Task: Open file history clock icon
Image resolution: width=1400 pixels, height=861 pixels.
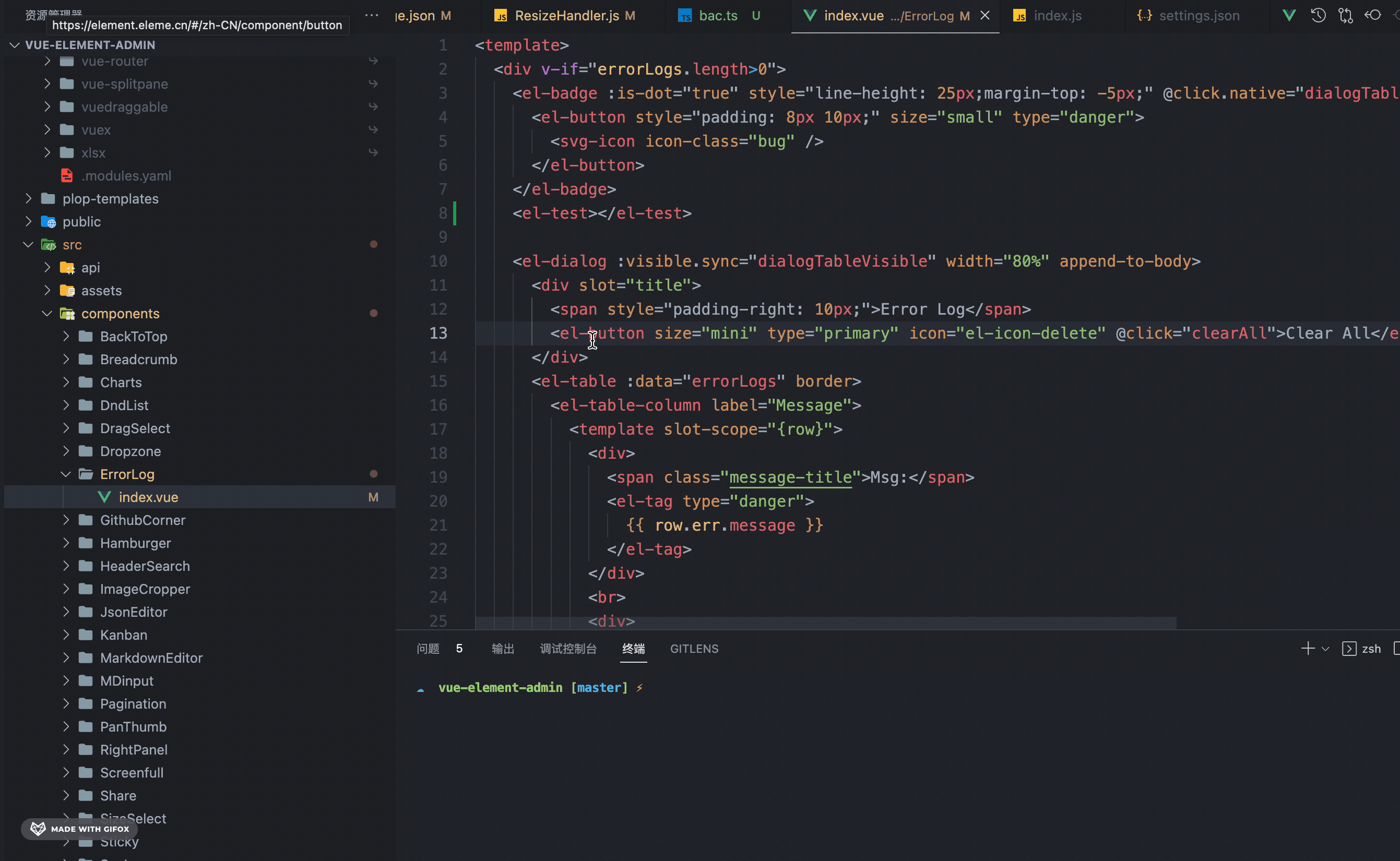Action: [1318, 15]
